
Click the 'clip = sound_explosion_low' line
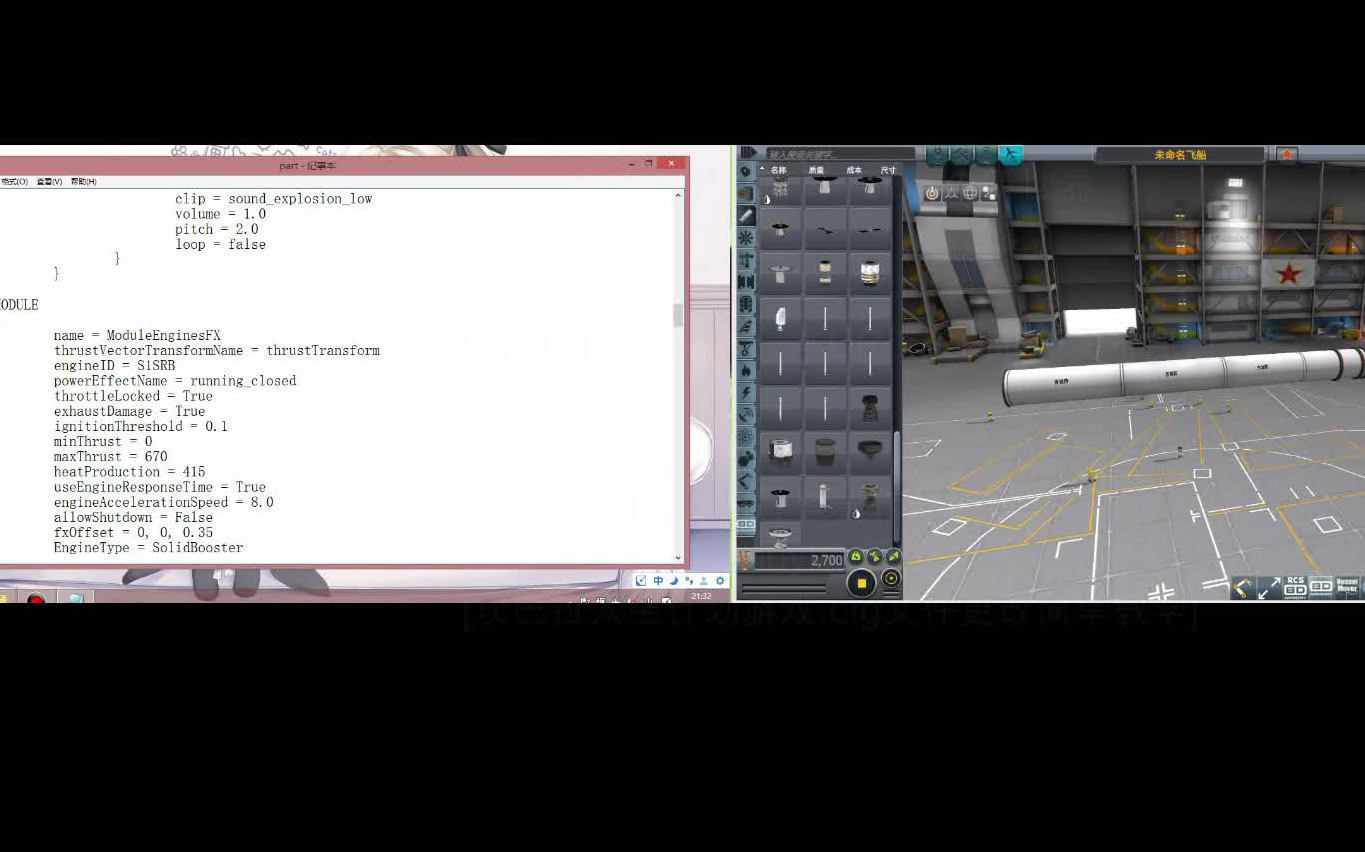click(x=274, y=199)
